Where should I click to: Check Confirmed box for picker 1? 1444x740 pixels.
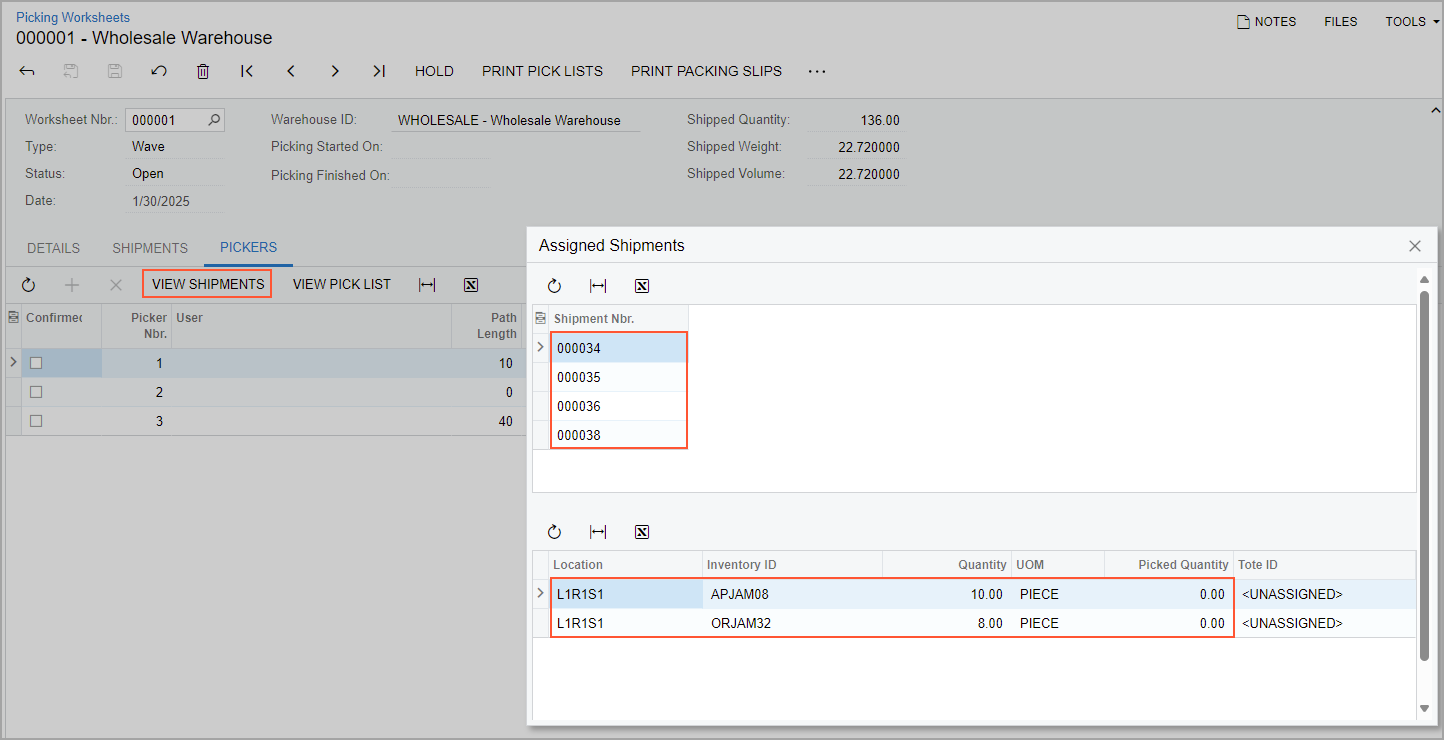pos(36,363)
